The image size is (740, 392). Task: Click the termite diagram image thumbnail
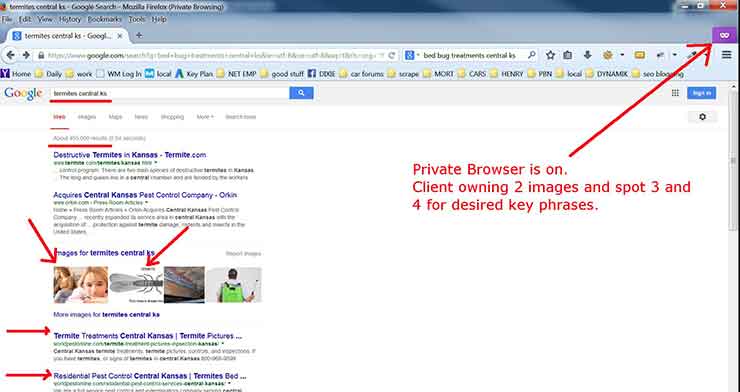tap(136, 284)
